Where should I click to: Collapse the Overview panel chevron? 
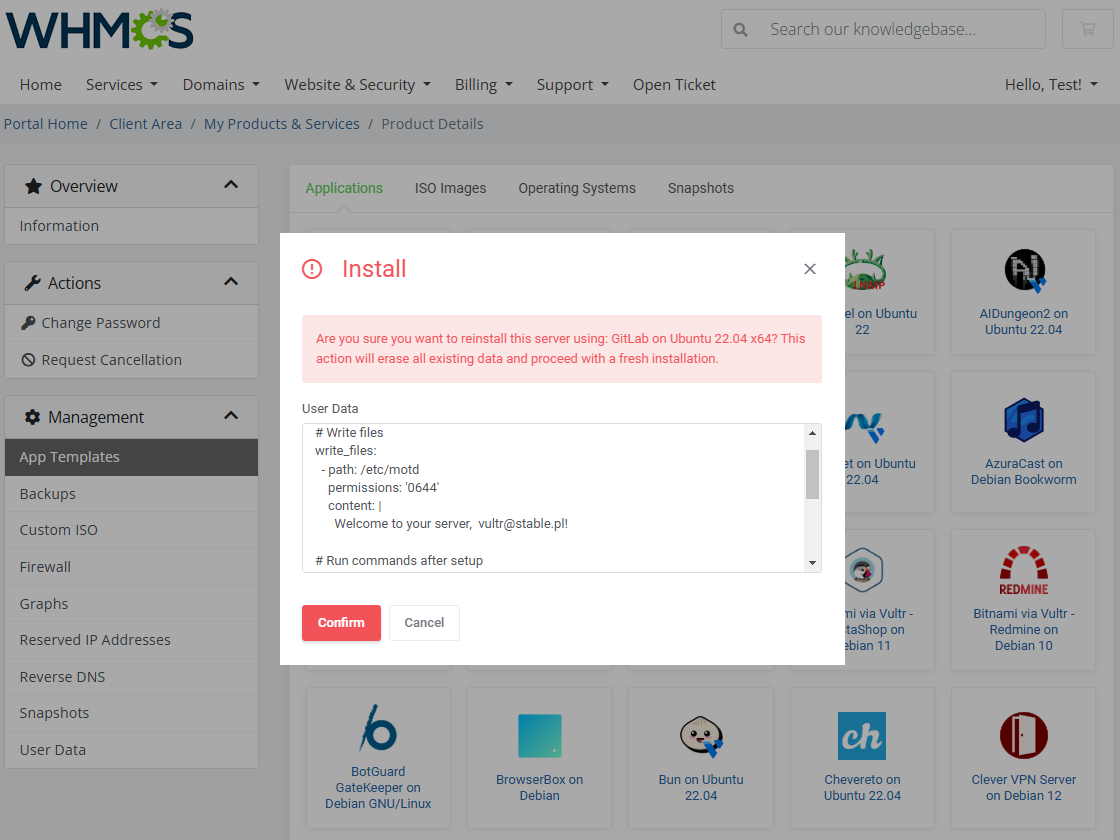[231, 185]
